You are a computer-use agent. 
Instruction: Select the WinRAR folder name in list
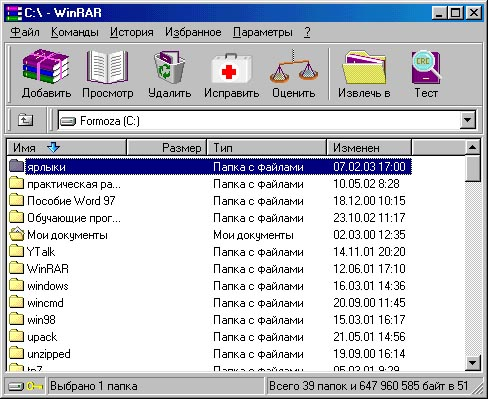point(48,269)
